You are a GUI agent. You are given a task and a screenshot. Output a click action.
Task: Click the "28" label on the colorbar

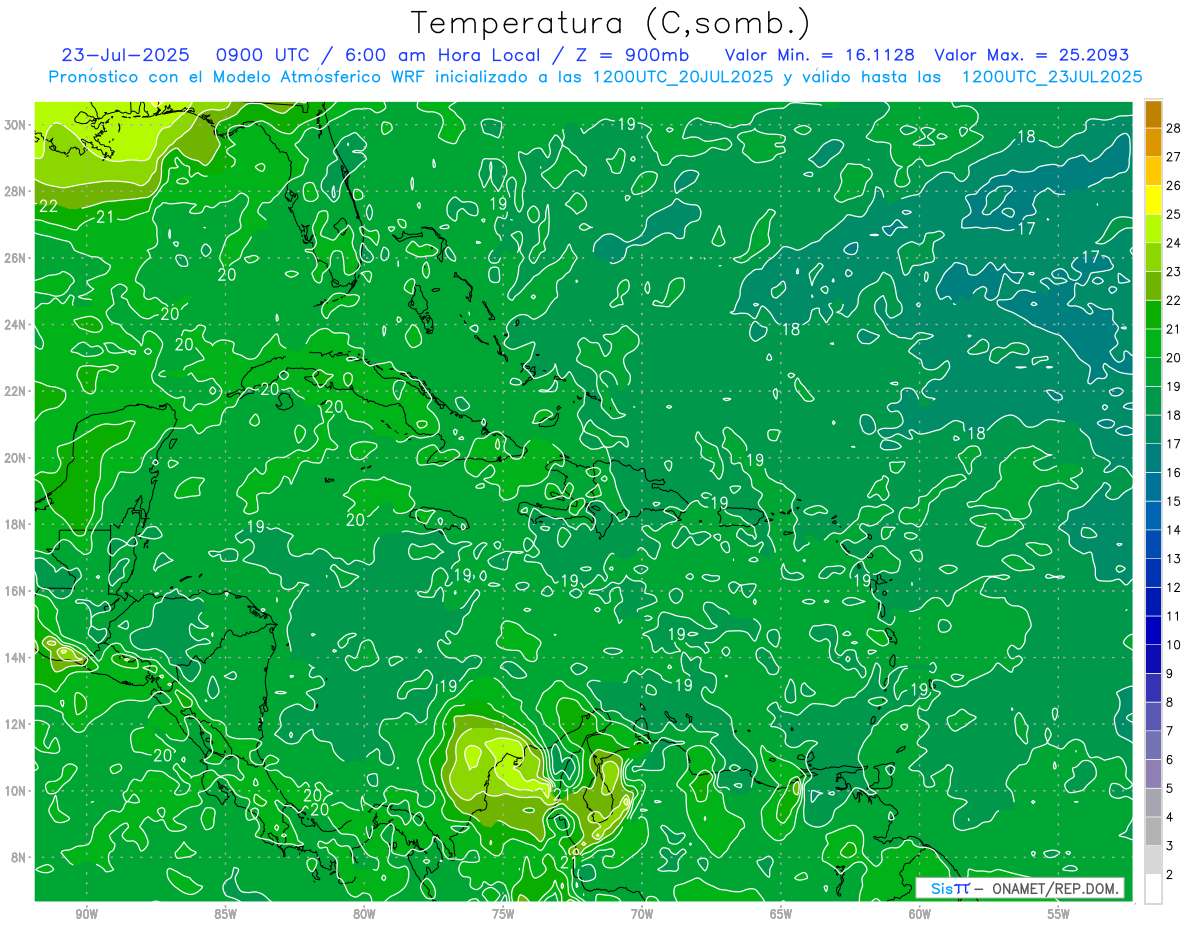tap(1174, 127)
